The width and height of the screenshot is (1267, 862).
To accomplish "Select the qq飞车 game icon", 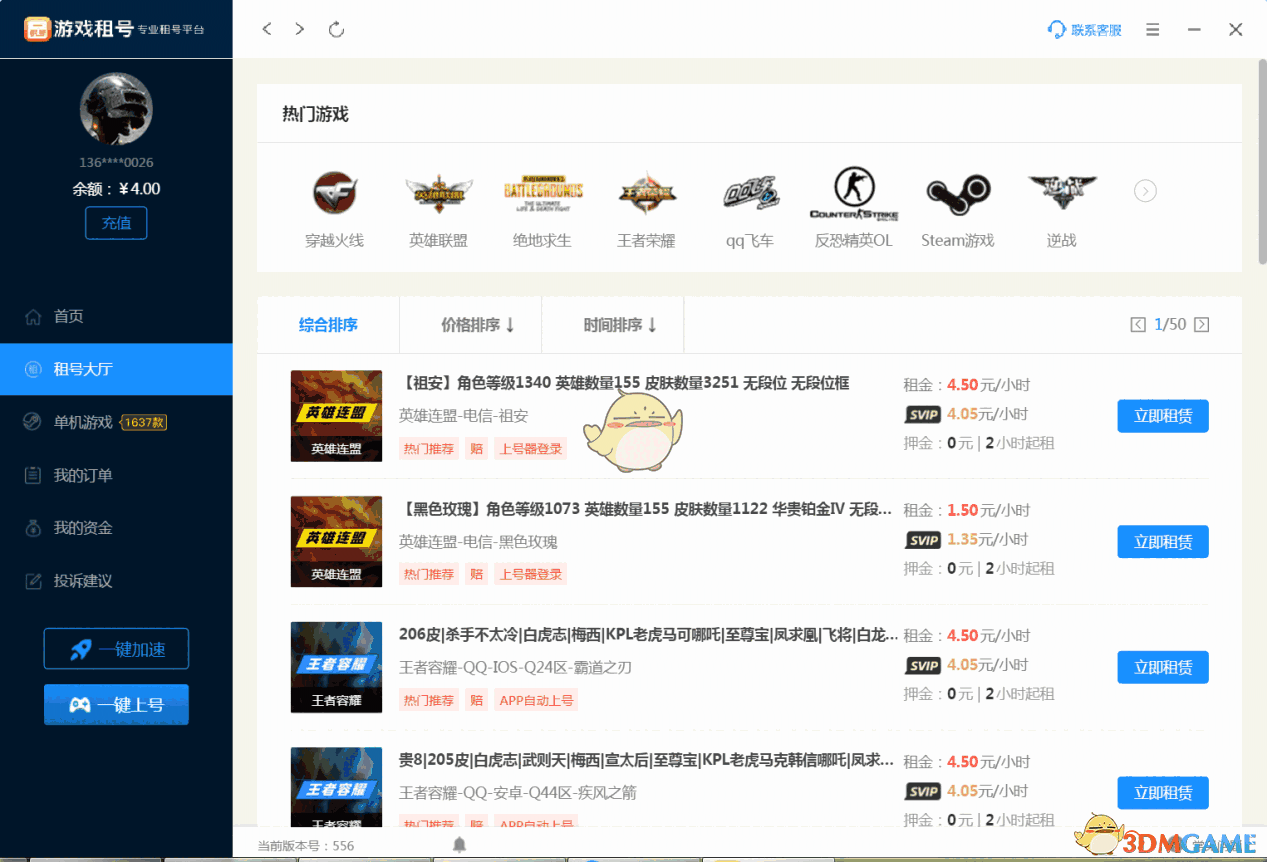I will [750, 193].
